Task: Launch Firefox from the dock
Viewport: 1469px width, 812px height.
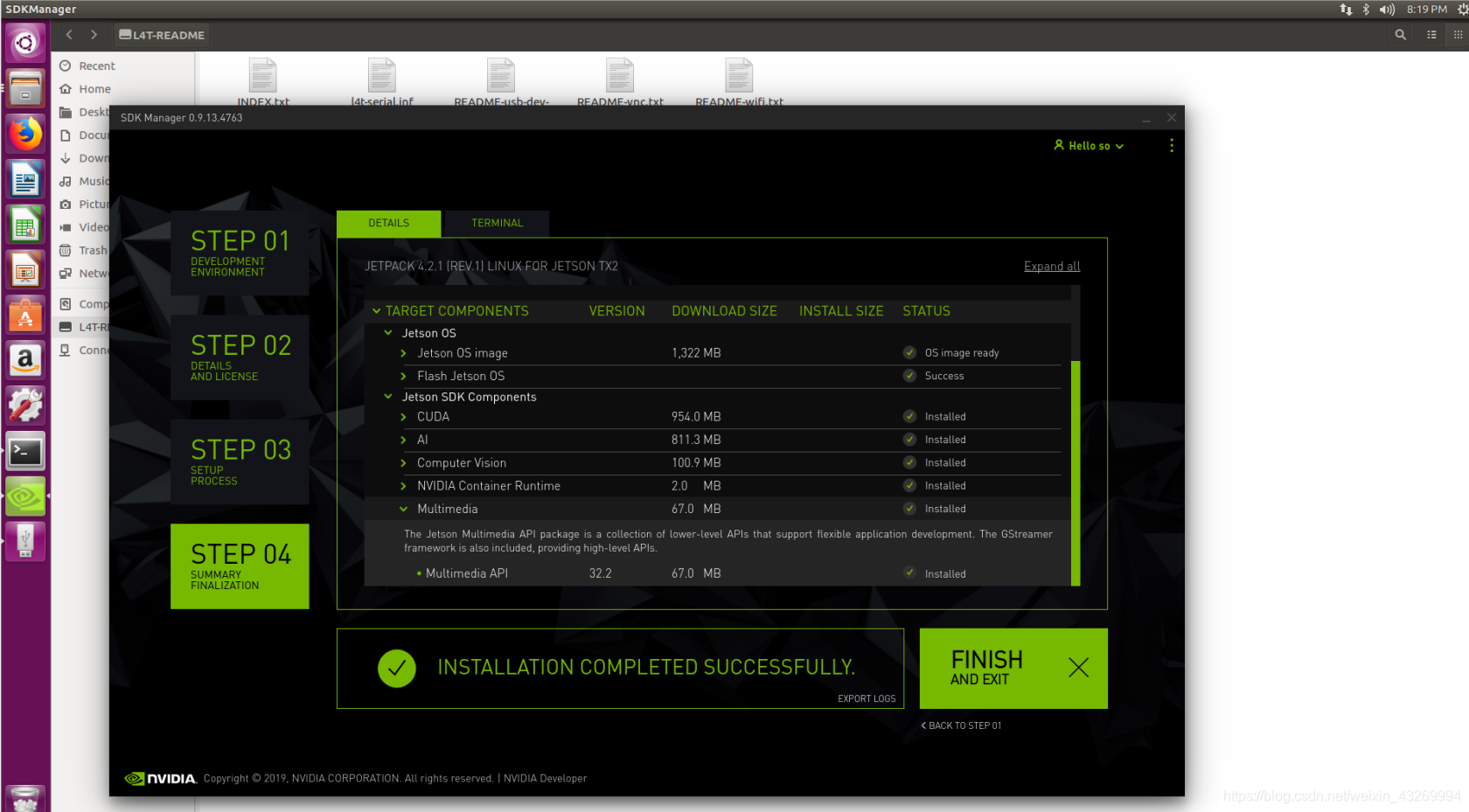Action: [x=25, y=134]
